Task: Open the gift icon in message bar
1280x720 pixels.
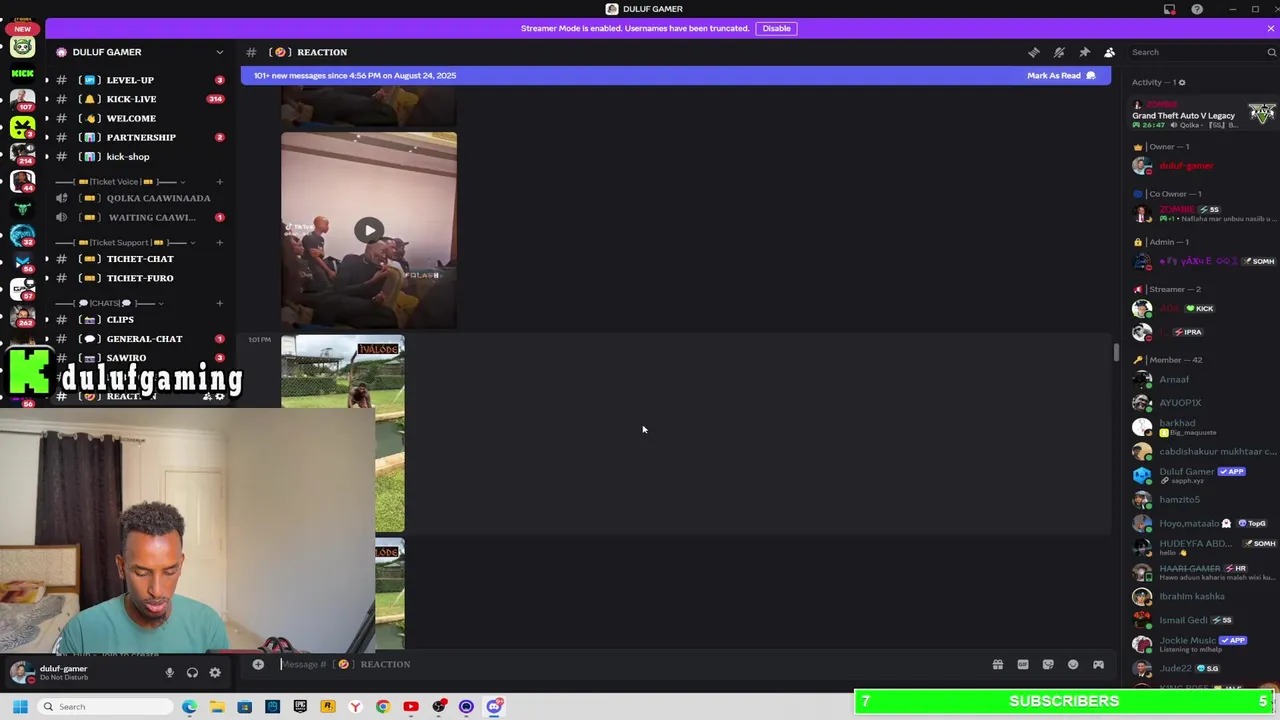Action: point(997,664)
